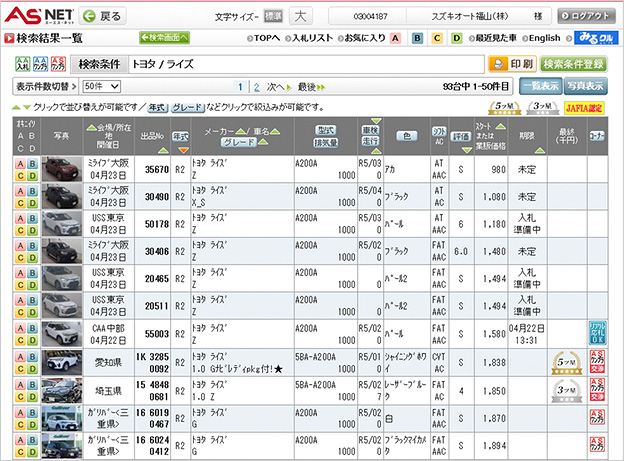Filter by シフト column header button

[x=439, y=131]
